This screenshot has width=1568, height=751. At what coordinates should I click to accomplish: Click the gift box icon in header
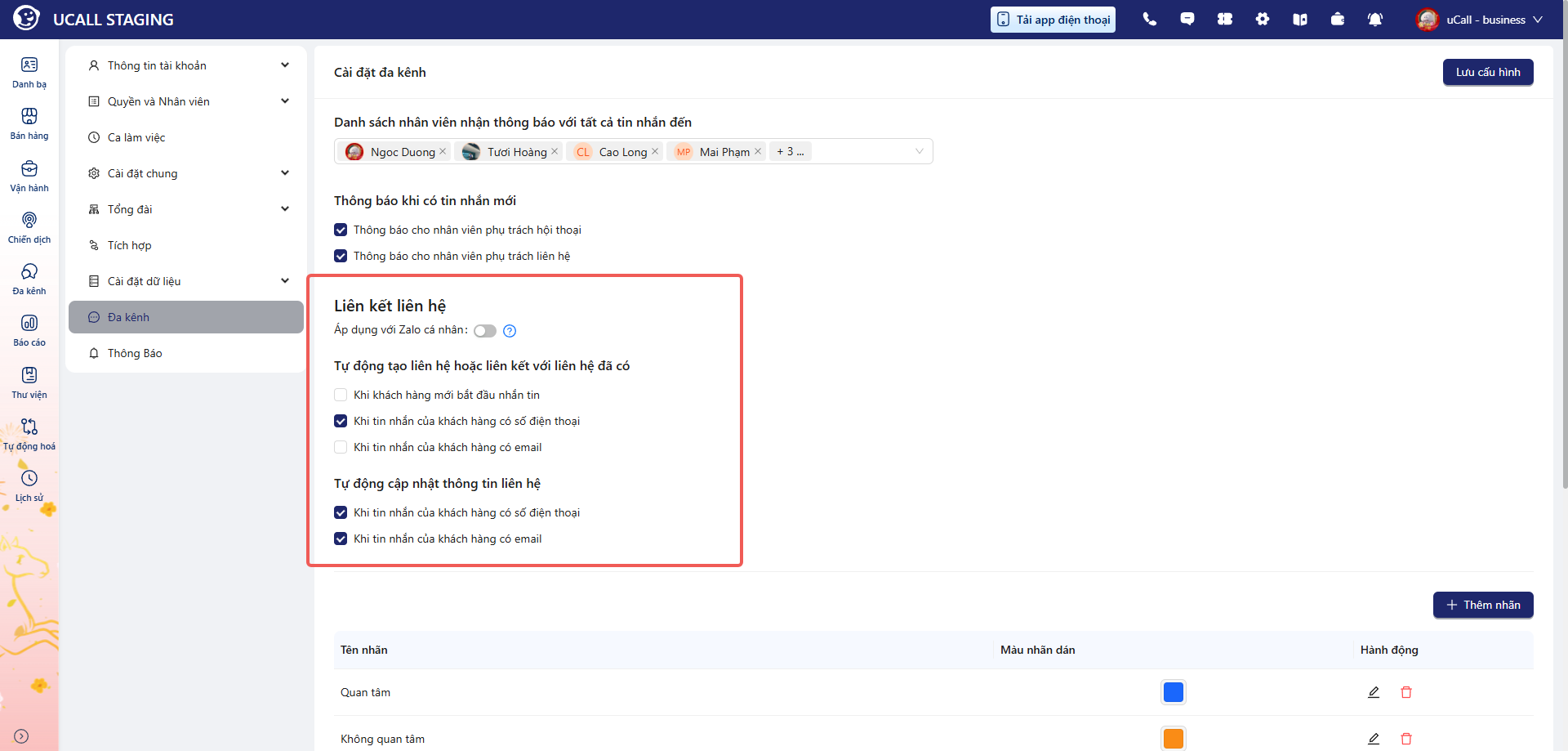click(1338, 19)
